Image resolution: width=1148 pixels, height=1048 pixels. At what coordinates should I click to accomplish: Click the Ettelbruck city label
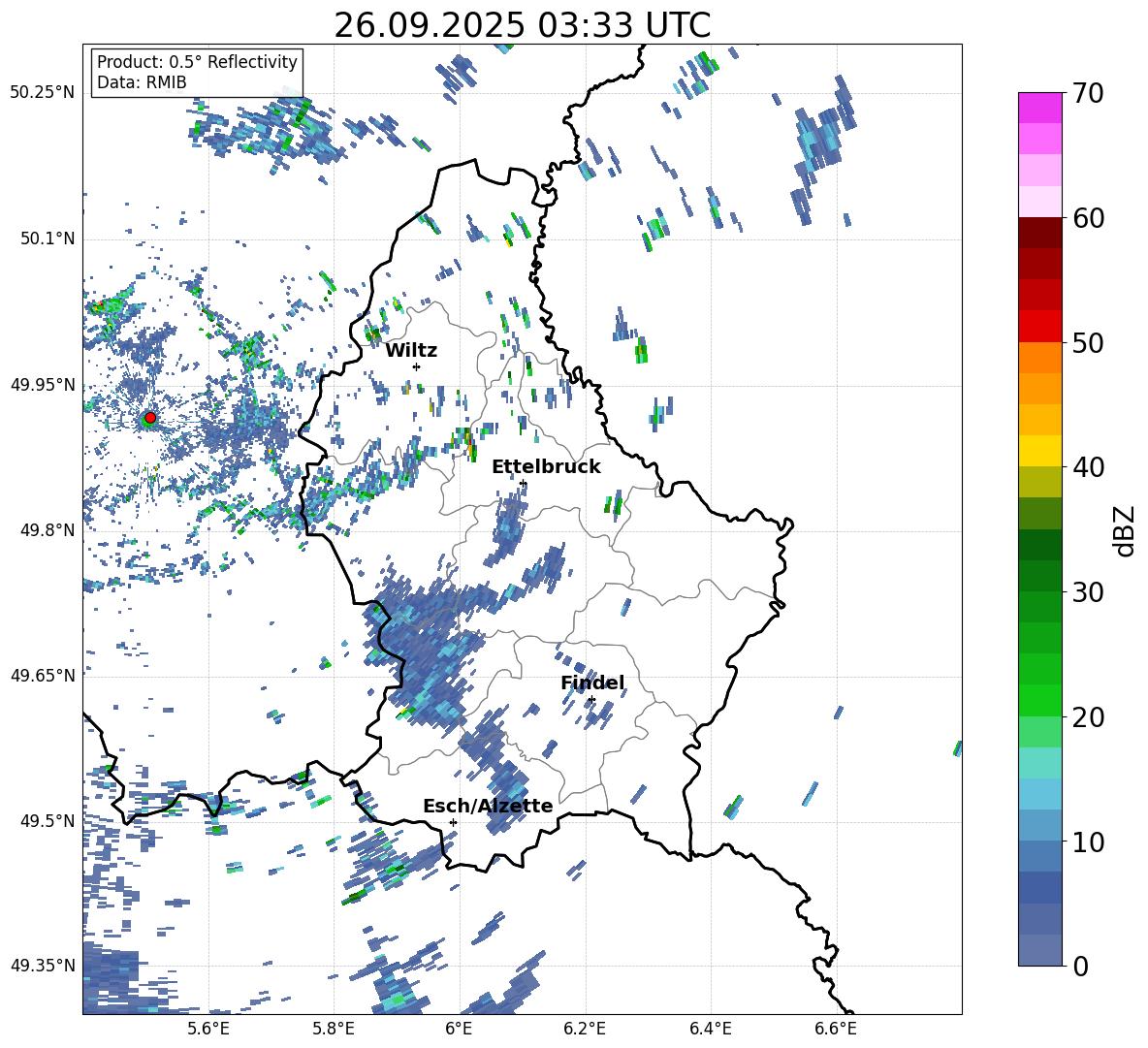pyautogui.click(x=546, y=467)
